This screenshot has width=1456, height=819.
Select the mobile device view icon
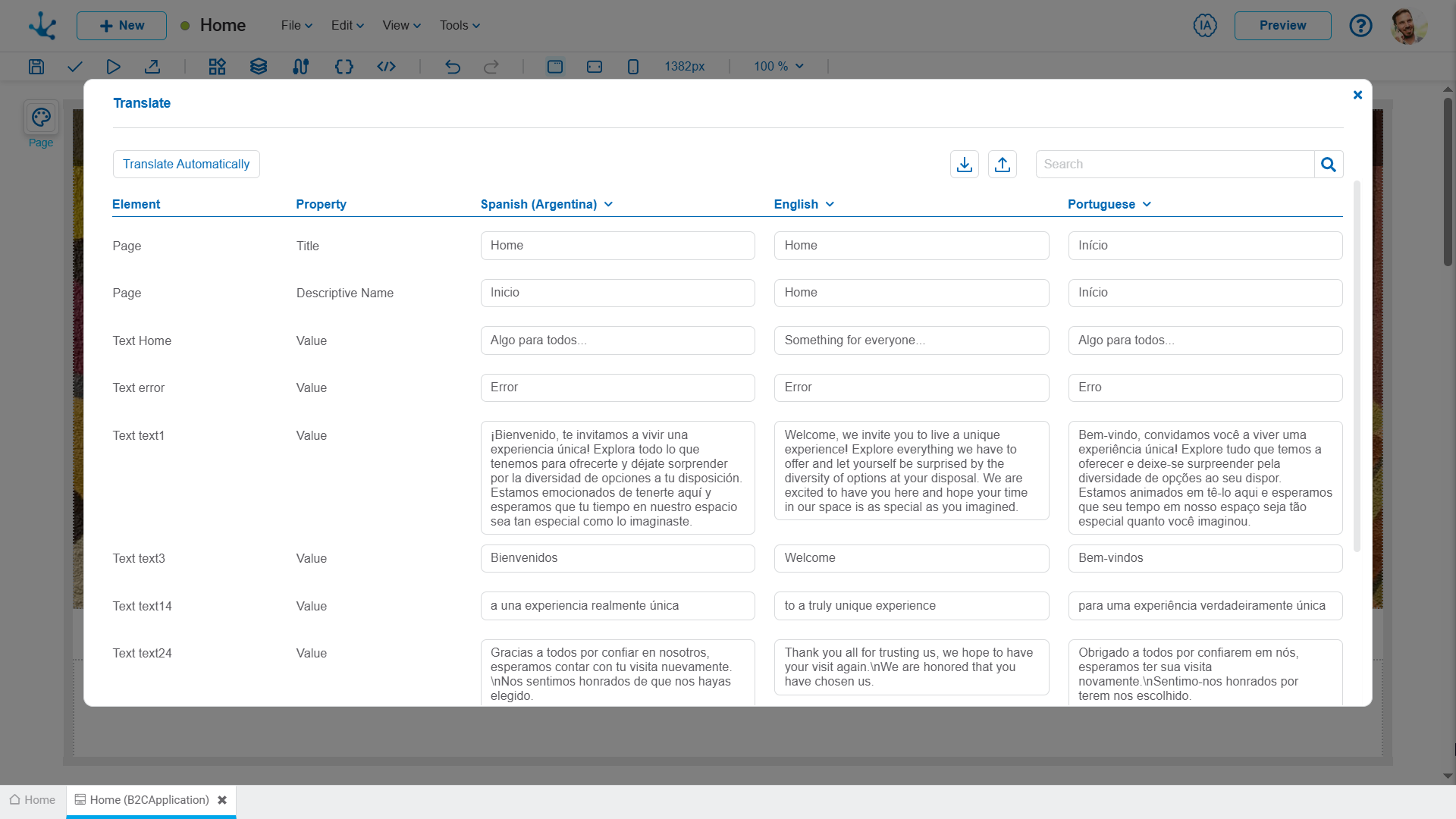(633, 67)
